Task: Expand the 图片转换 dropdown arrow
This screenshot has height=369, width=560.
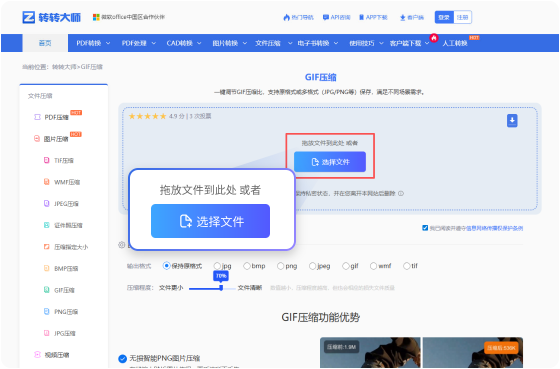Action: [x=245, y=43]
